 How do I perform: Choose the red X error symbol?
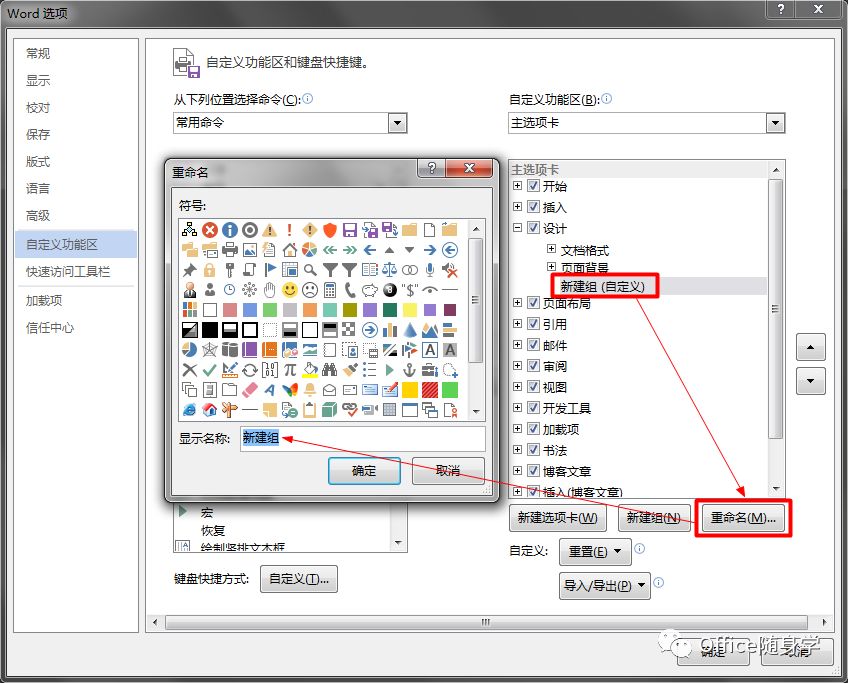[x=209, y=230]
